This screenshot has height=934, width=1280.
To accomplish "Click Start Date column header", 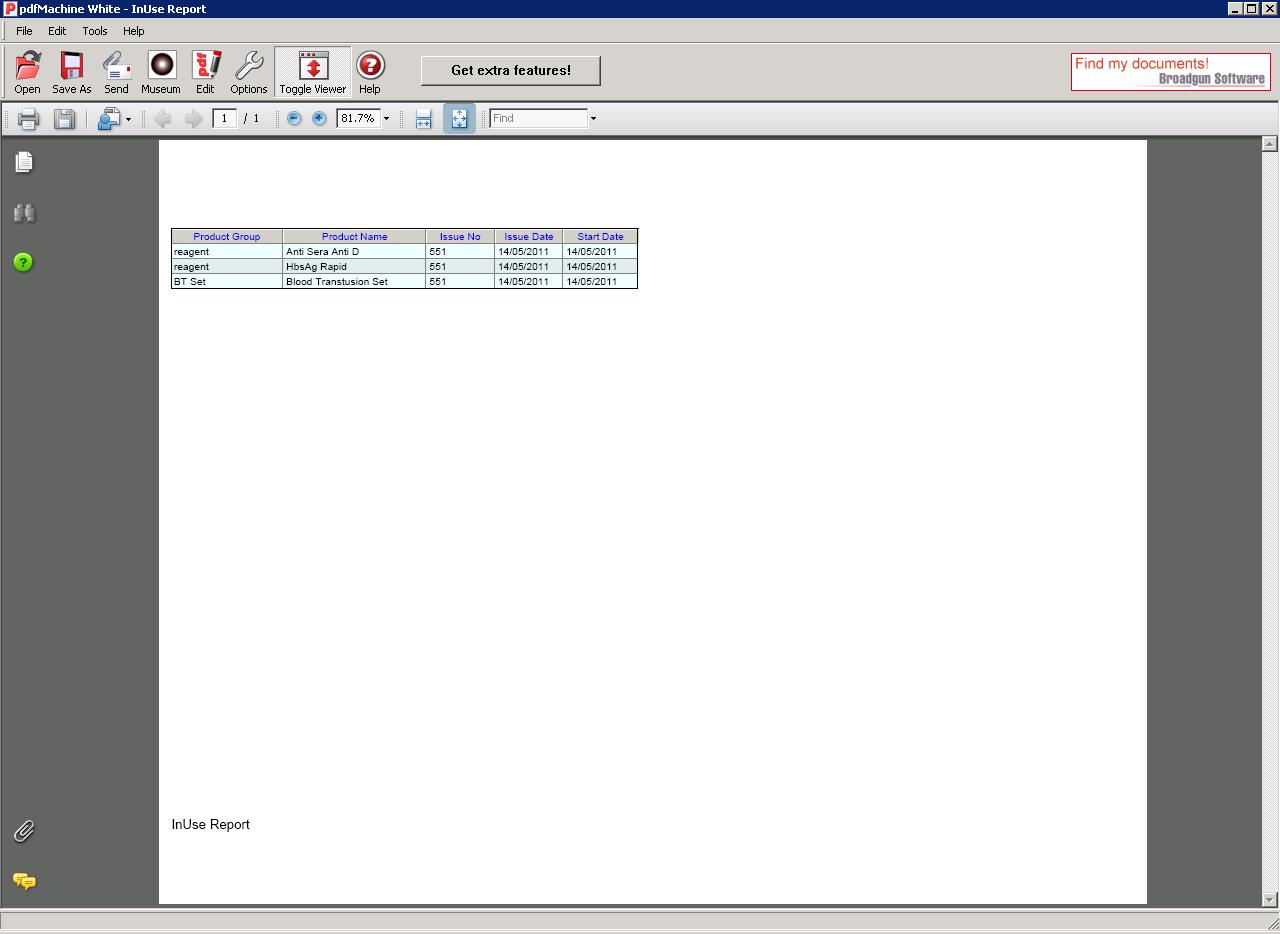I will point(600,237).
